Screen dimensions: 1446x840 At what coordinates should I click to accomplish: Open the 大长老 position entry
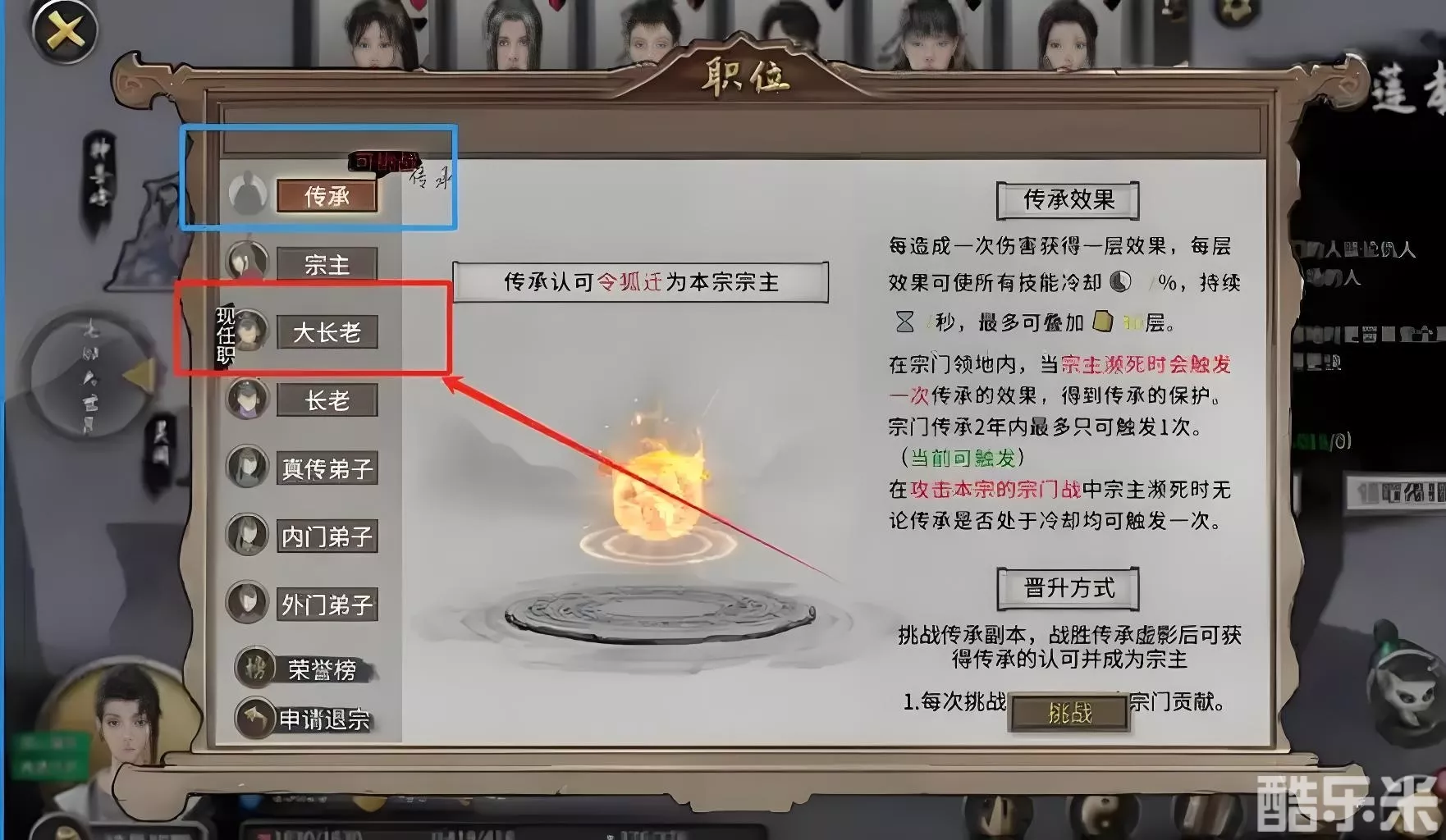(x=327, y=332)
